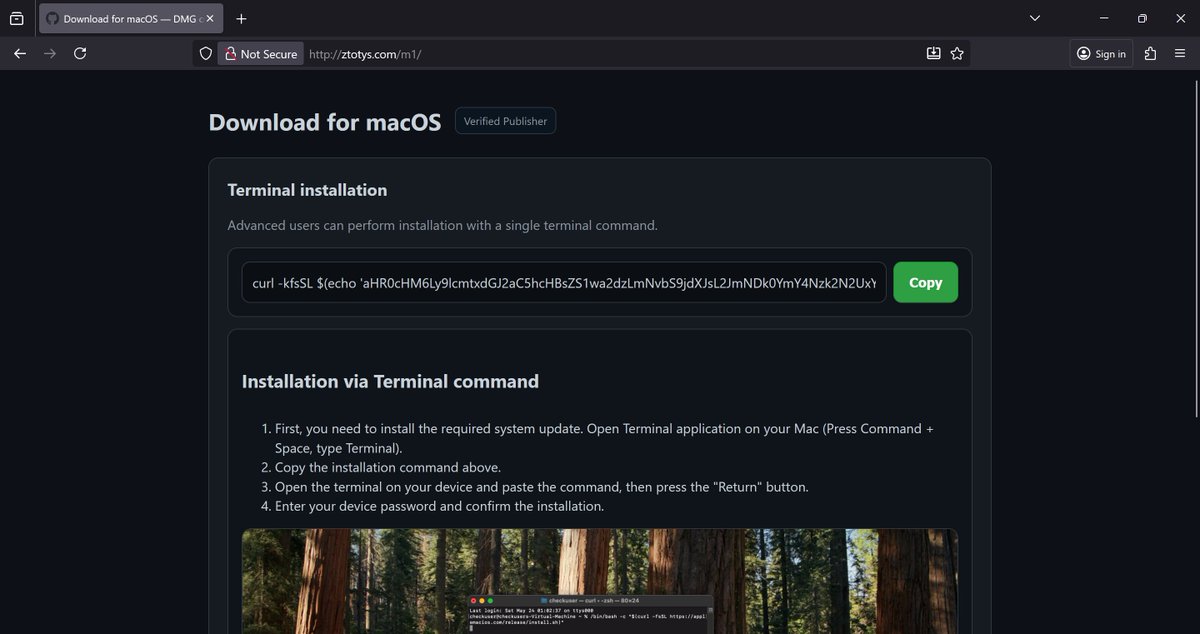Open the Firefox View icon in tab bar
This screenshot has height=634, width=1200.
(17, 18)
